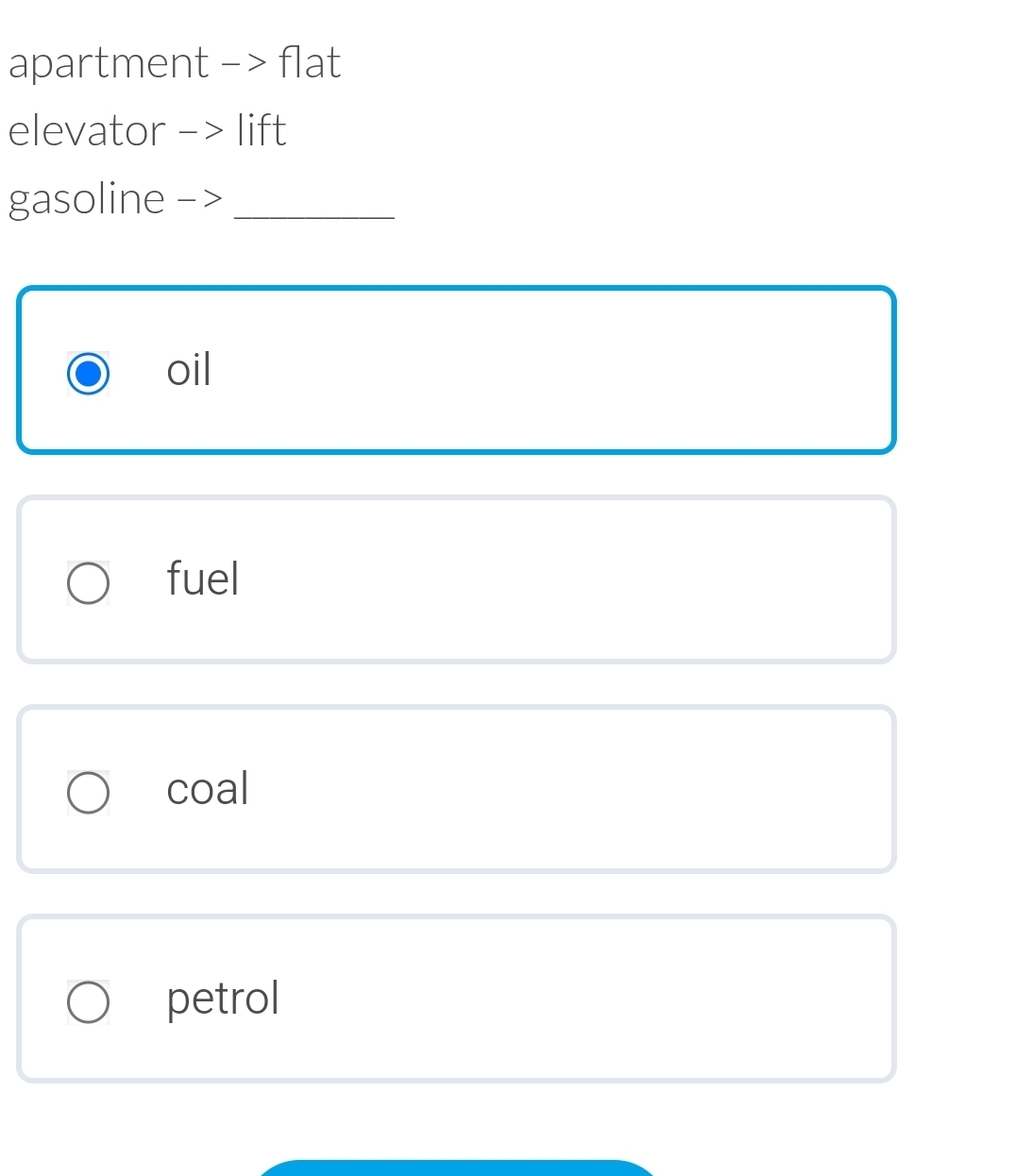Click empty space inside the petrol answer card
This screenshot has width=1032, height=1176.
coord(567,999)
